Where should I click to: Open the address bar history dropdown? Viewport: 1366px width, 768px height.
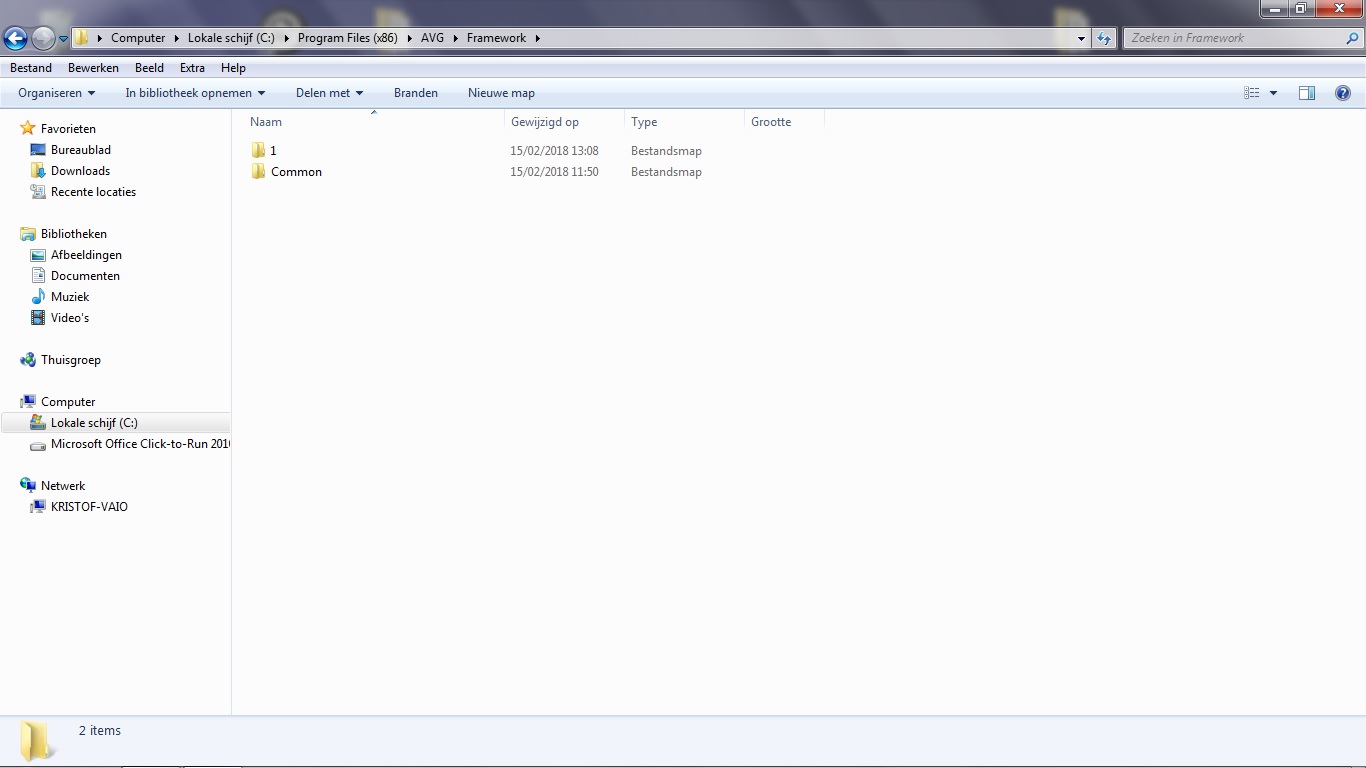[x=1082, y=38]
